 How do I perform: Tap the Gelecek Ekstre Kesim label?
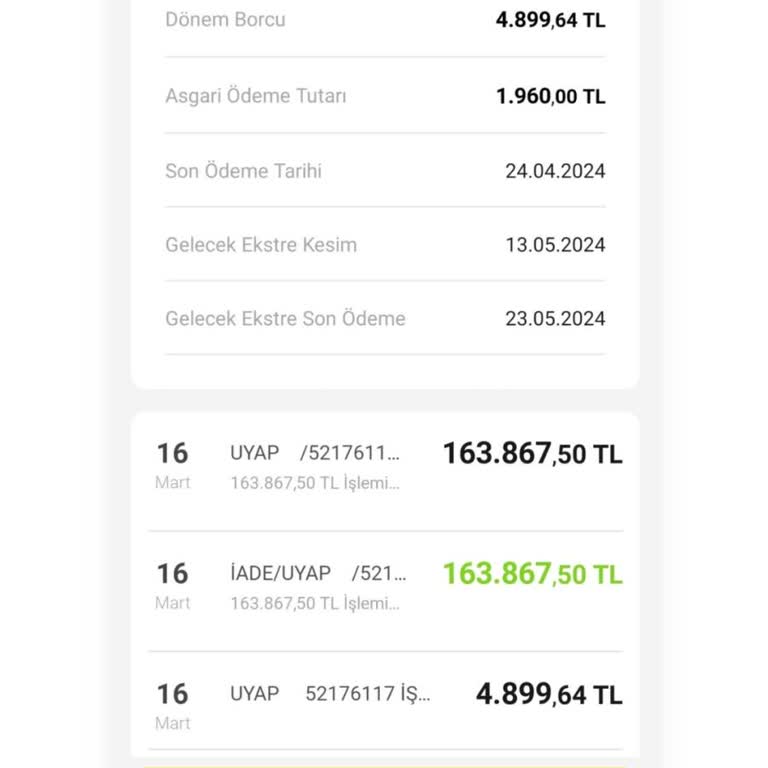coord(261,245)
